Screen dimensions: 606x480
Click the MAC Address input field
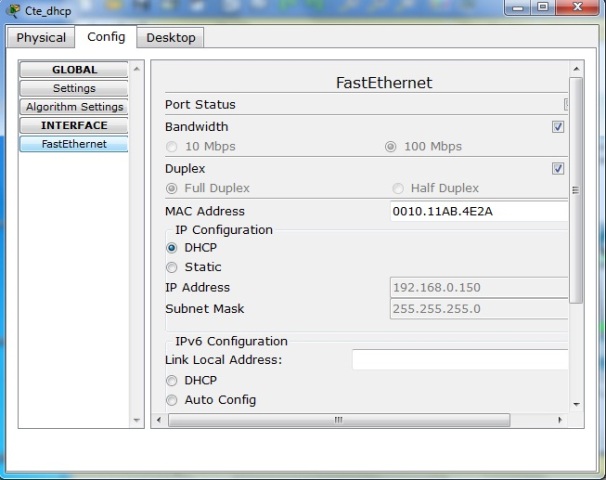point(478,212)
